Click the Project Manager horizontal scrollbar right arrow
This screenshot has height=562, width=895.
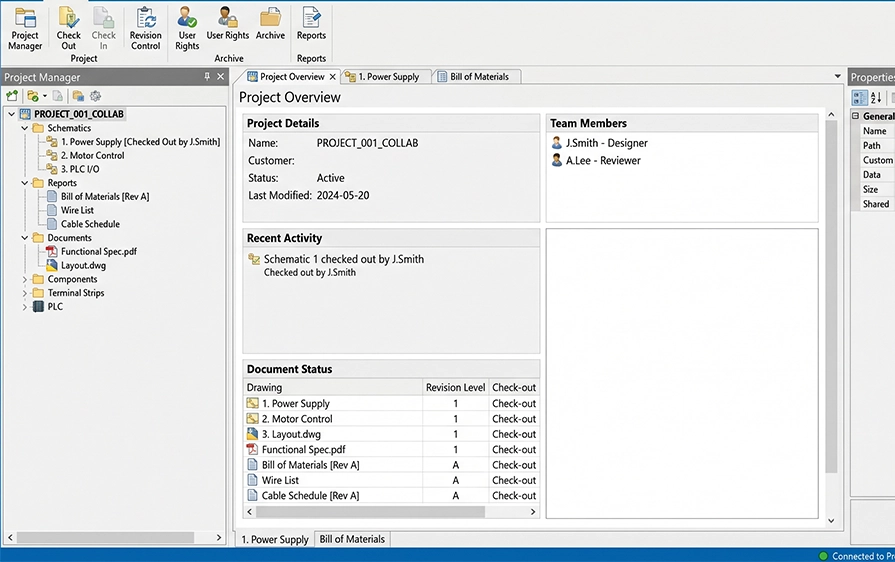219,537
